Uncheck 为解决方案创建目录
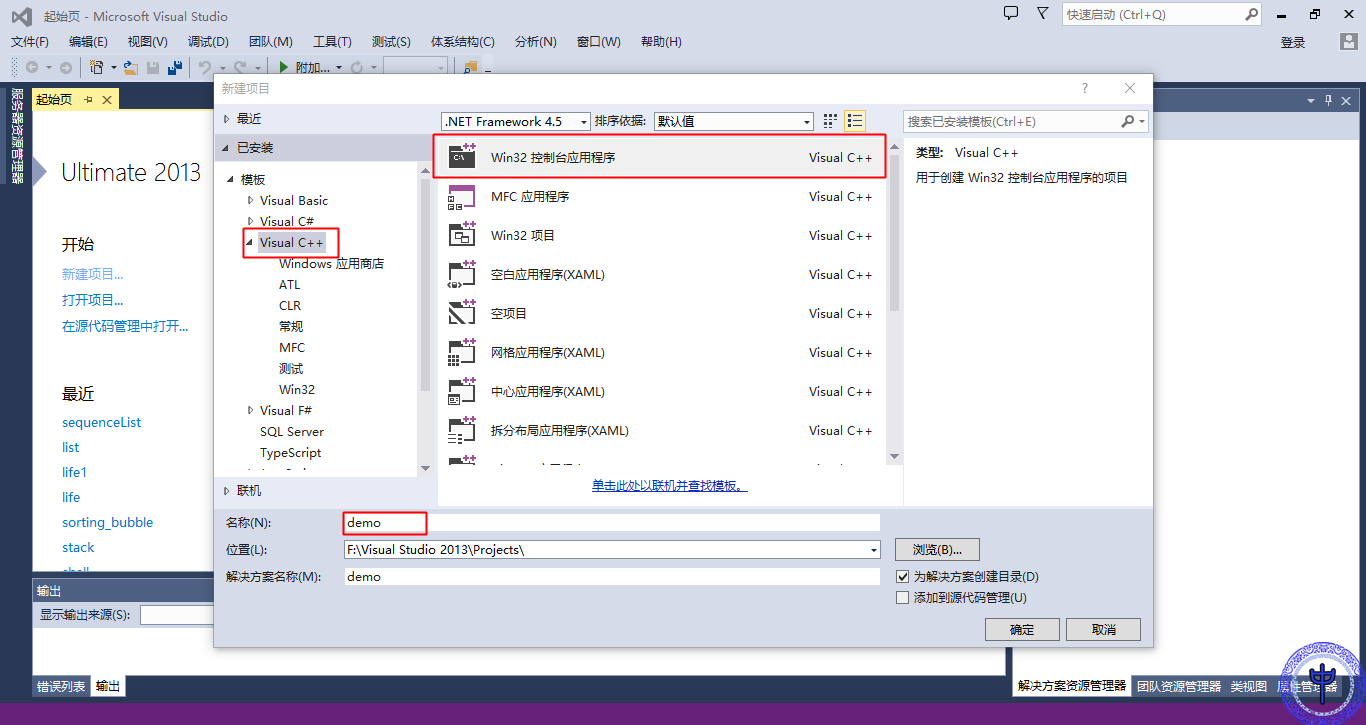This screenshot has height=725, width=1366. [903, 576]
